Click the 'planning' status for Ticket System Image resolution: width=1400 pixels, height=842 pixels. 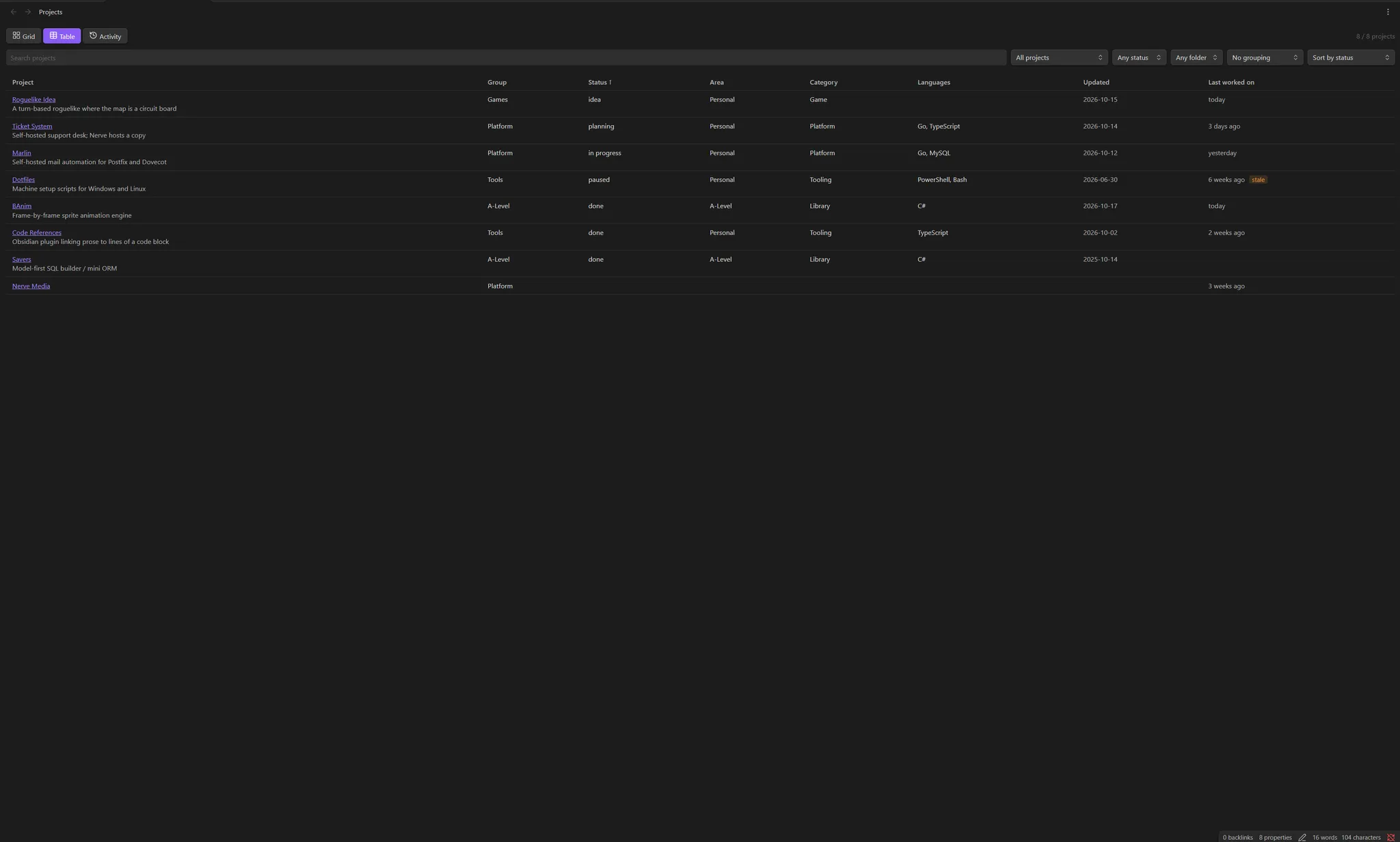[601, 126]
